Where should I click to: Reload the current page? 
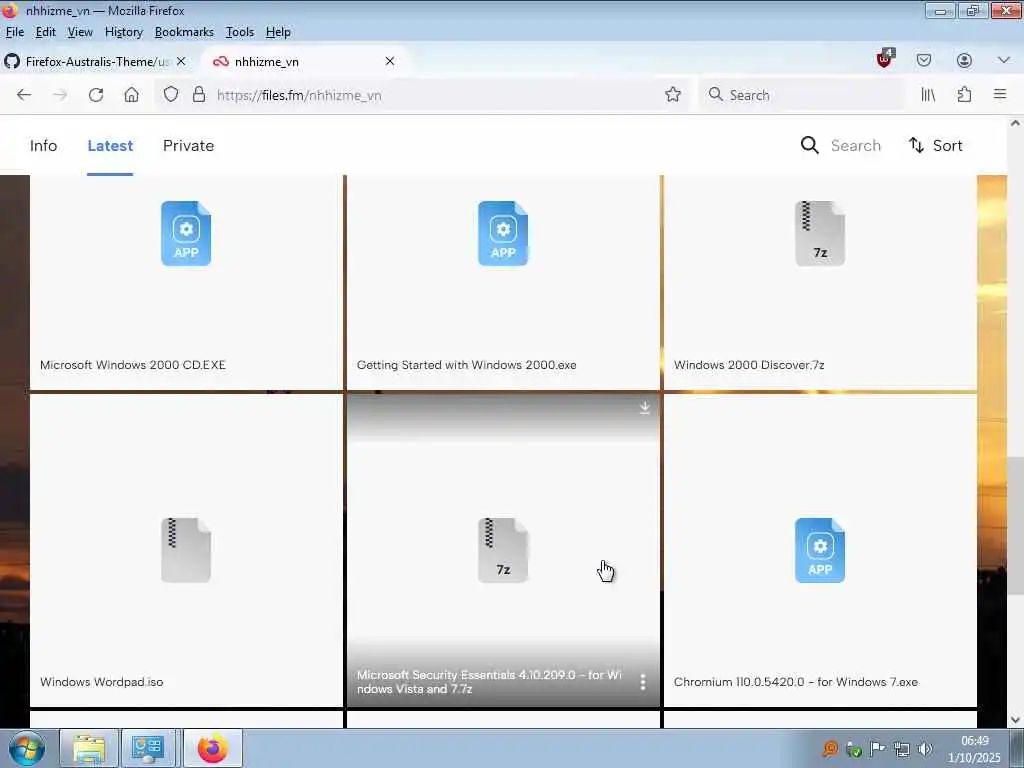point(96,95)
